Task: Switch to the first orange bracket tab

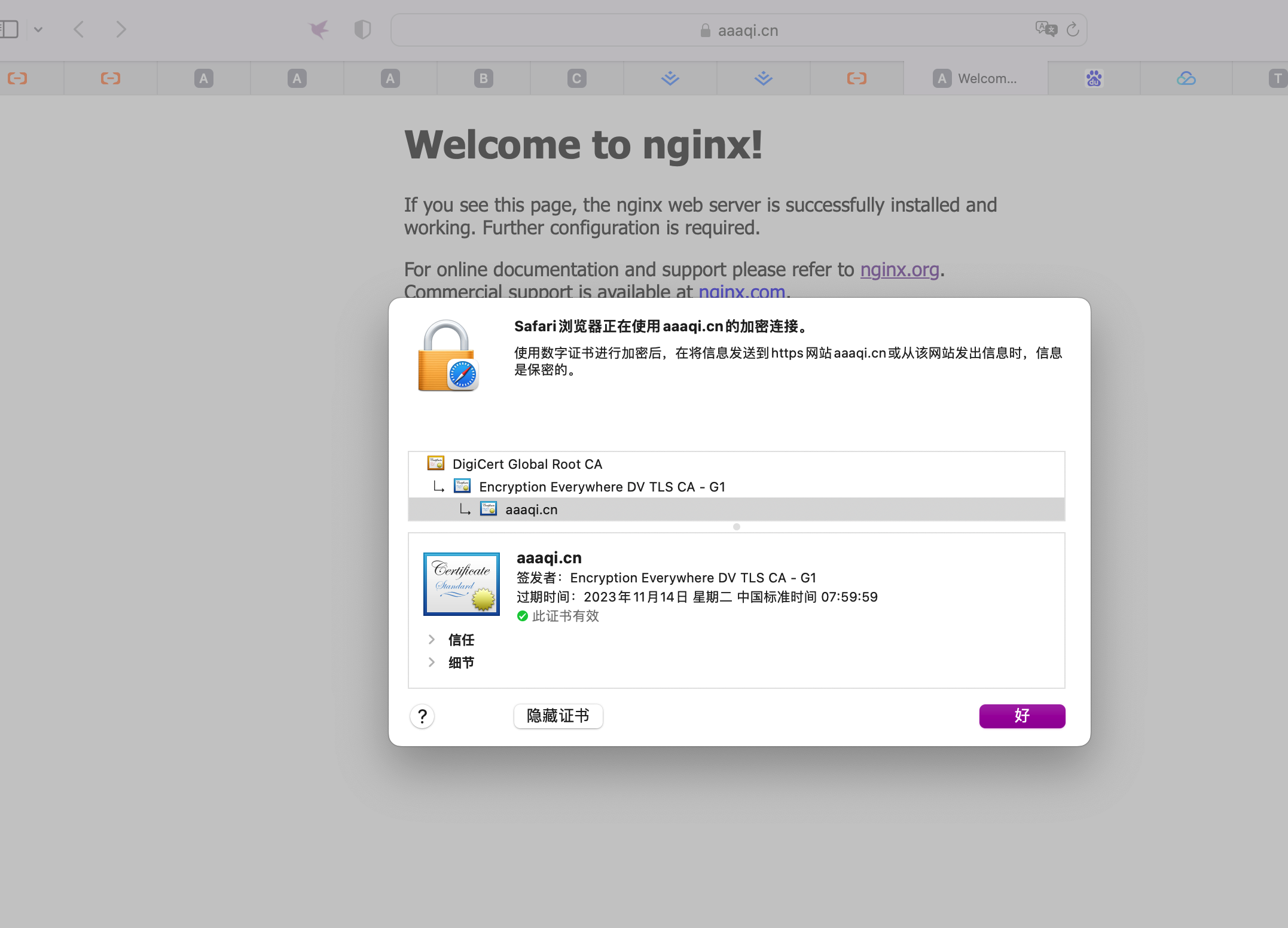Action: (17, 78)
